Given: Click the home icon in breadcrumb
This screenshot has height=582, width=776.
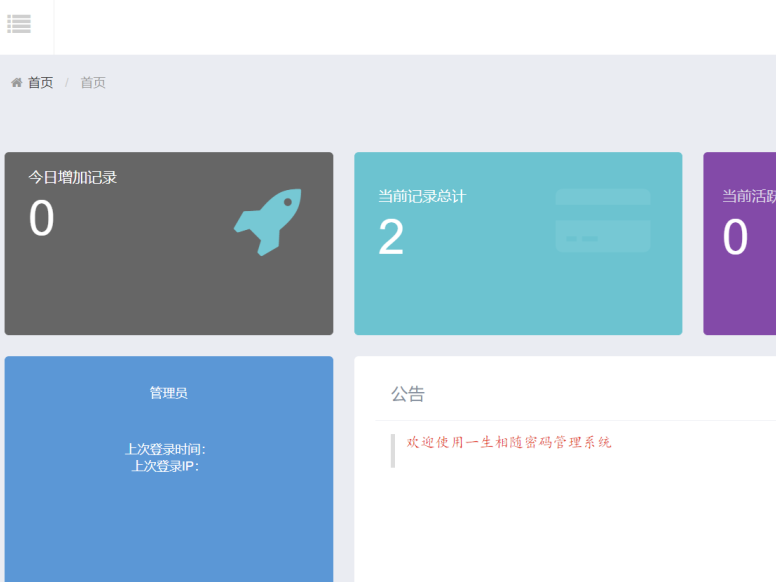Looking at the screenshot, I should pos(17,82).
